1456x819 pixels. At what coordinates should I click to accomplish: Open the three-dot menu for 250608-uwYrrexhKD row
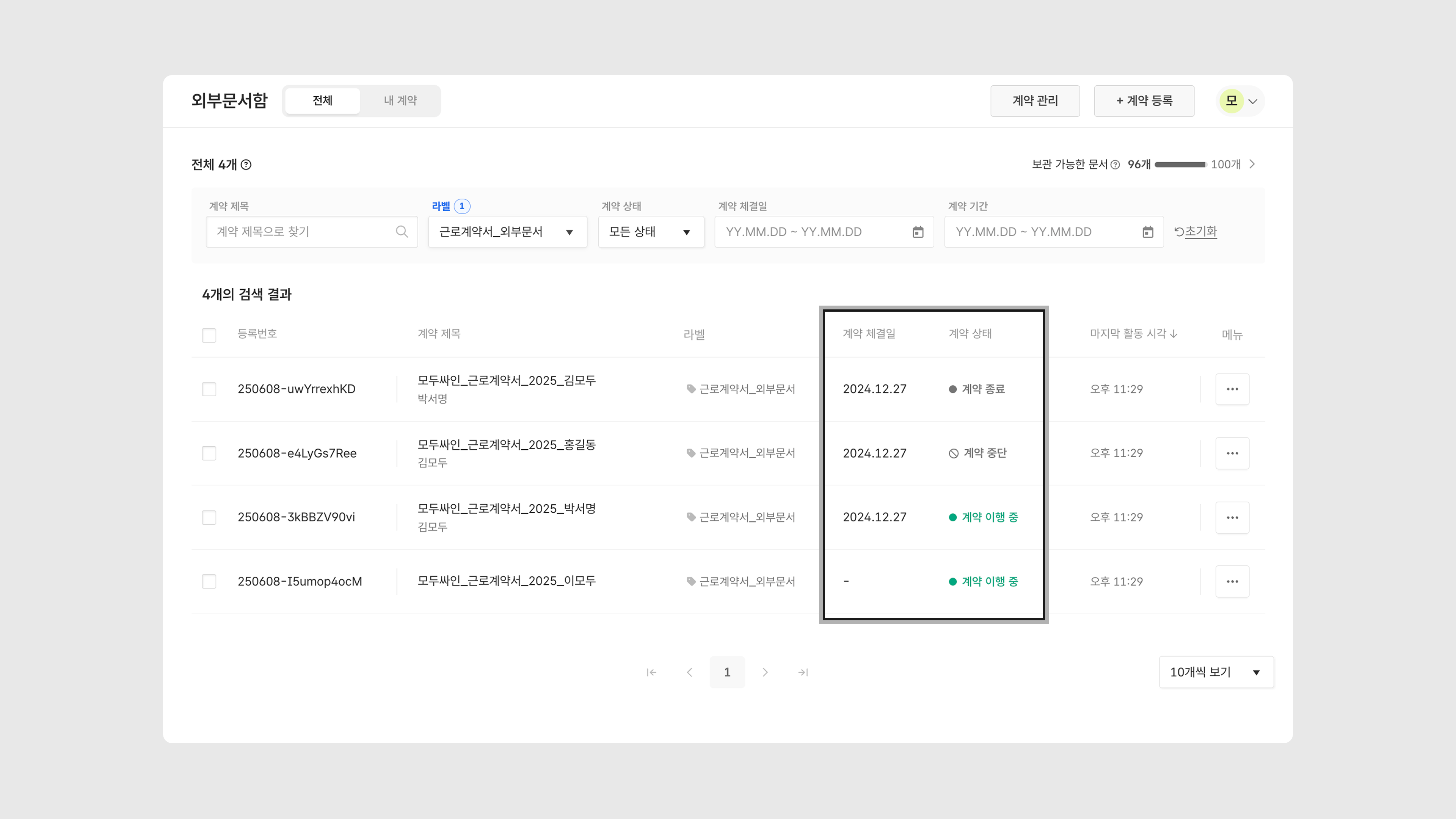pos(1232,389)
